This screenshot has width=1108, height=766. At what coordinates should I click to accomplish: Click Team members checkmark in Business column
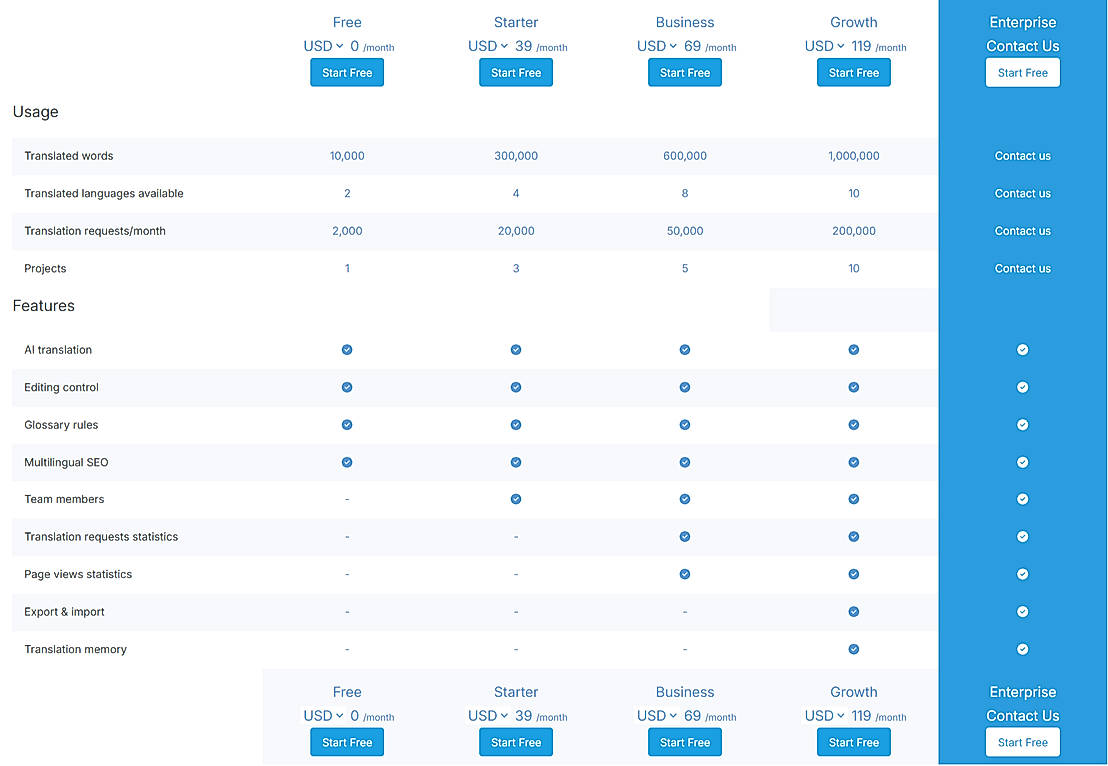[685, 499]
